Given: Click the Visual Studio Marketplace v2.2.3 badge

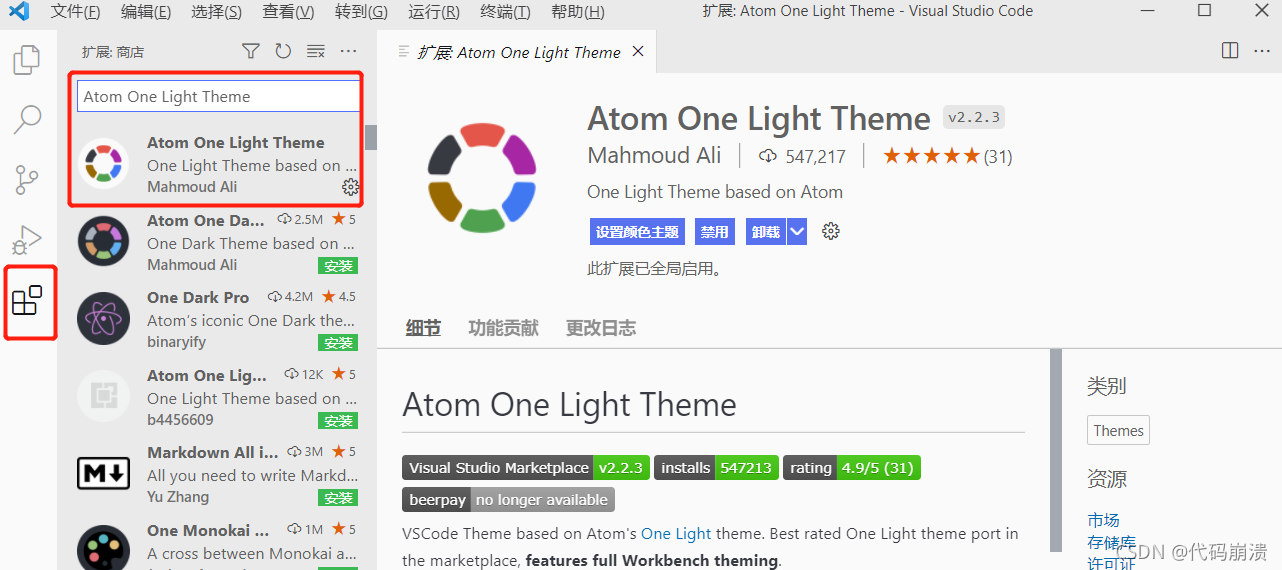Looking at the screenshot, I should pos(526,467).
